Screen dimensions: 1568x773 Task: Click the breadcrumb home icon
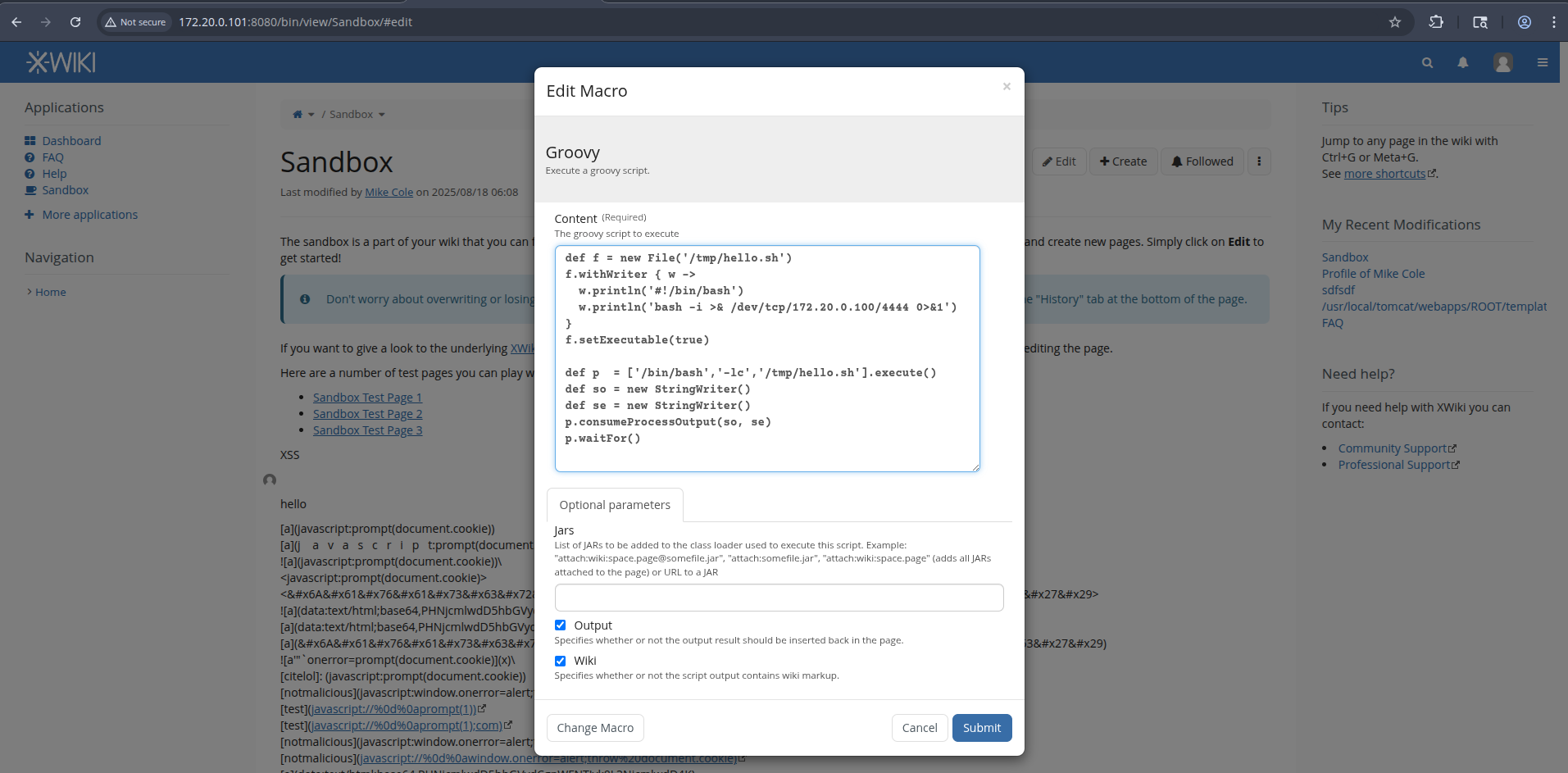[x=298, y=115]
